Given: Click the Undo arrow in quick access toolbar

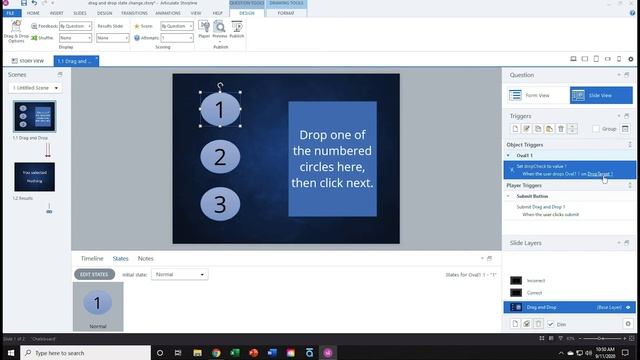Looking at the screenshot, I should pyautogui.click(x=34, y=3).
